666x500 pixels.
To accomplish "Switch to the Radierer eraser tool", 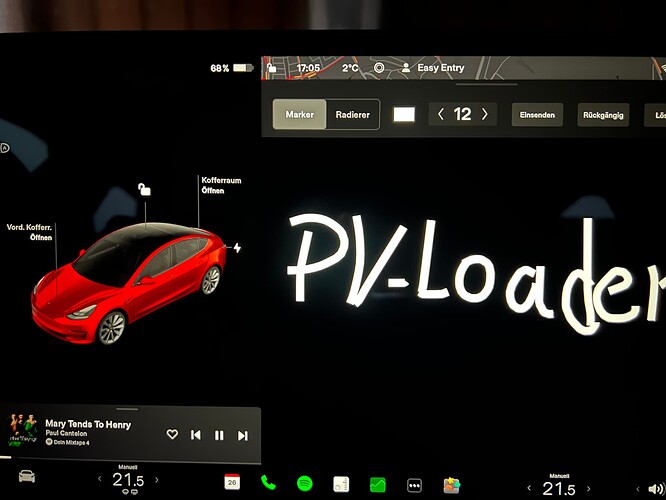I will 353,114.
